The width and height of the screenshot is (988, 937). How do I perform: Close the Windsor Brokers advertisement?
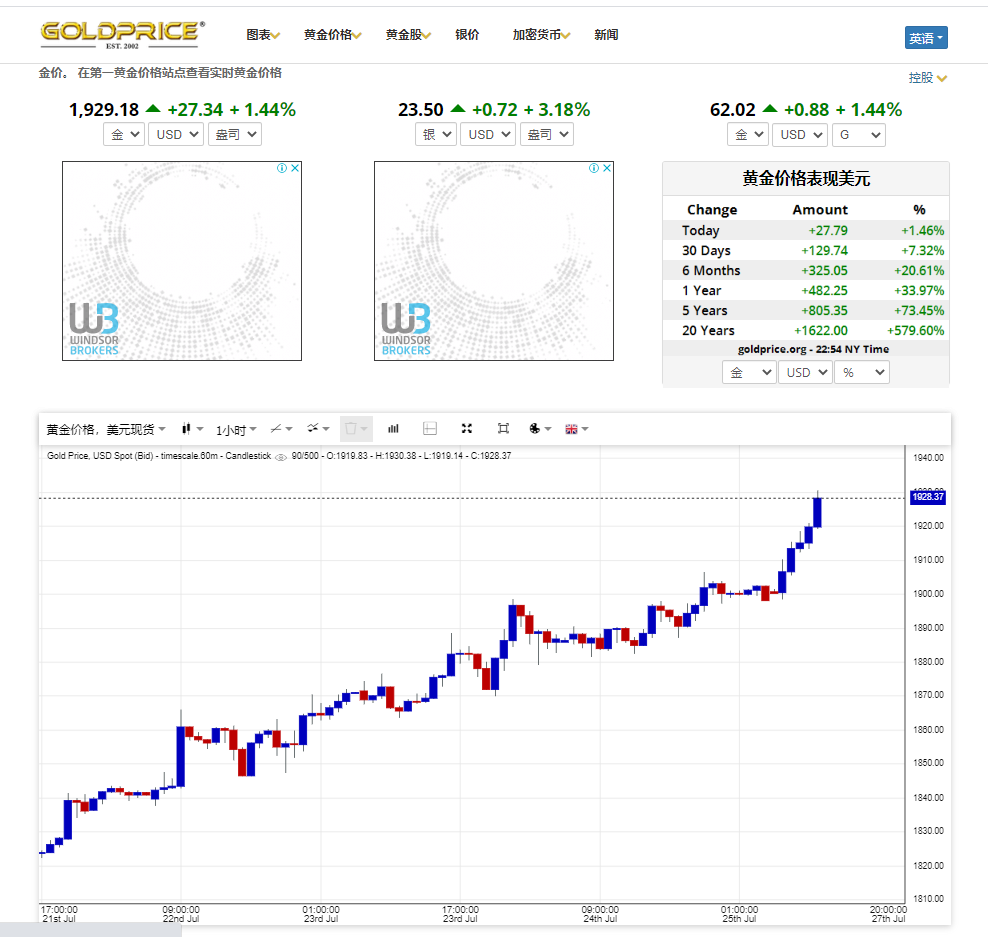pyautogui.click(x=296, y=168)
